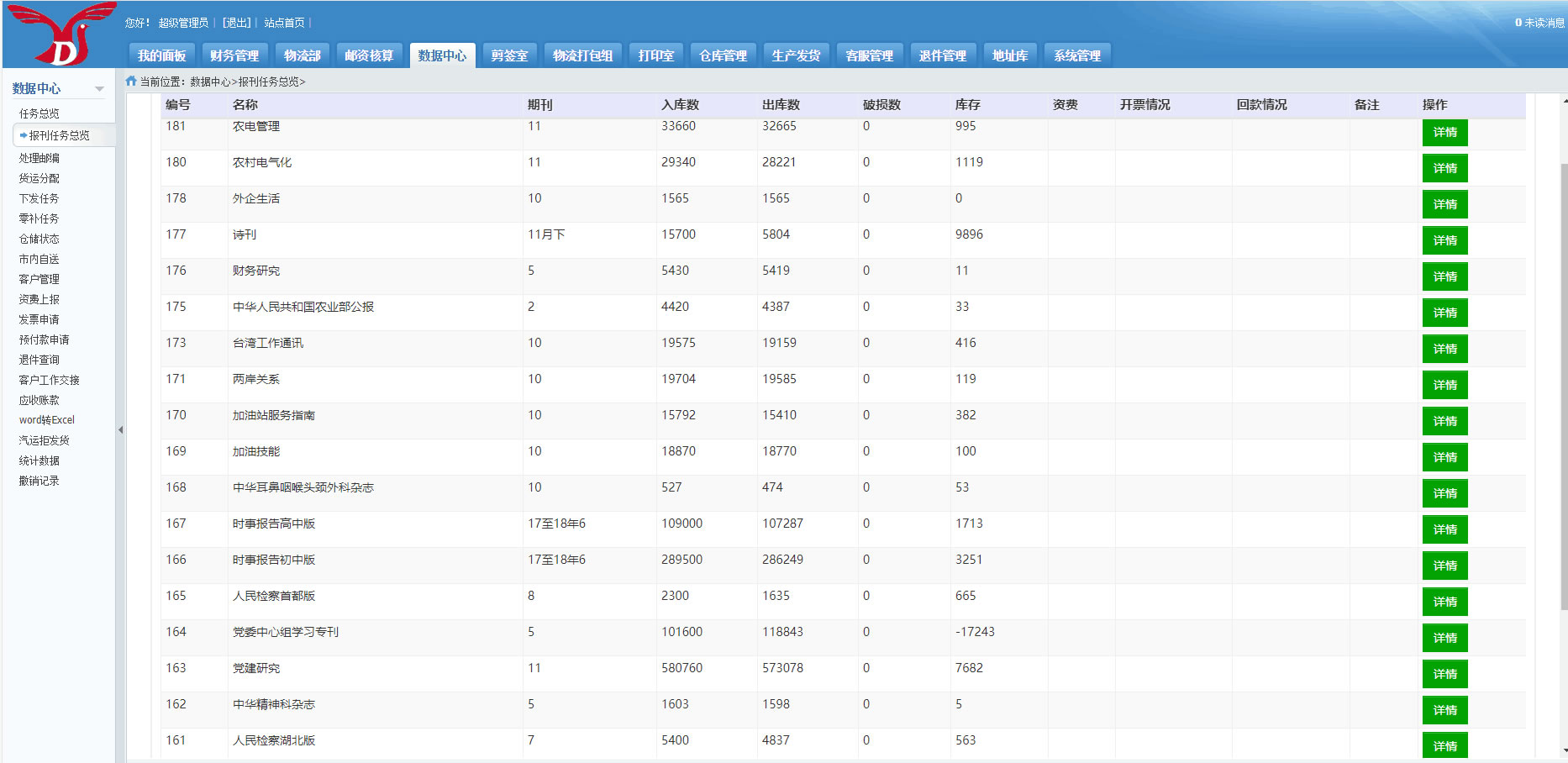Collapse the left sidebar with arrow handle
Image resolution: width=1568 pixels, height=763 pixels.
pyautogui.click(x=120, y=429)
